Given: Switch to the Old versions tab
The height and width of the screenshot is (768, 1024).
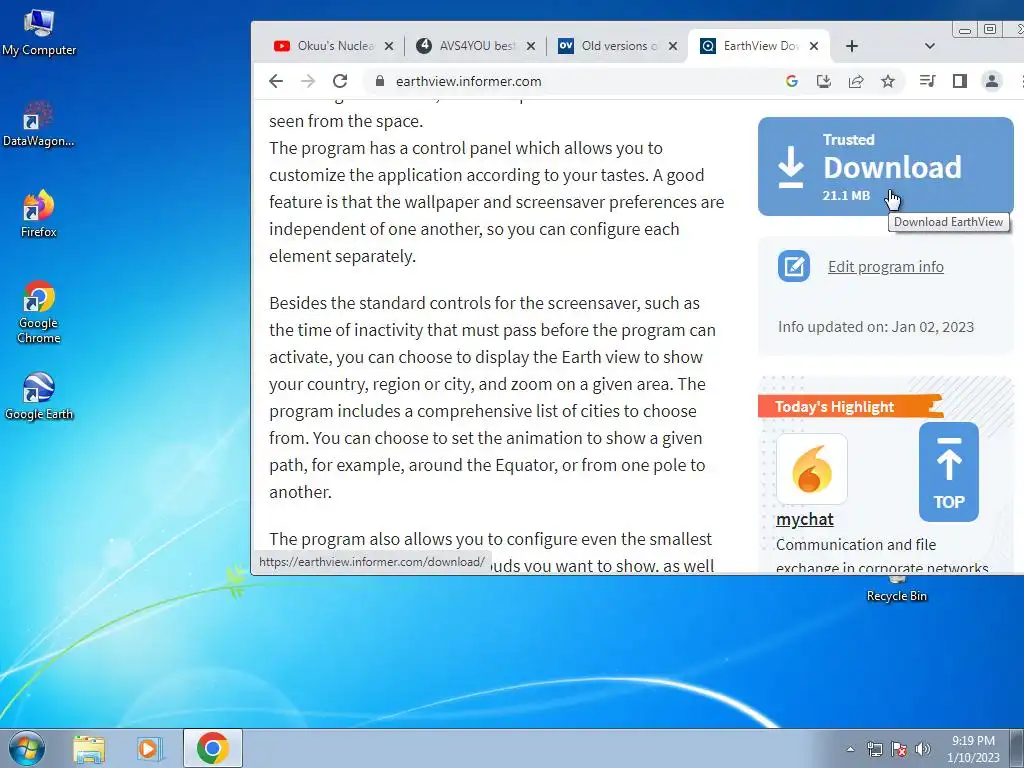Looking at the screenshot, I should (x=617, y=46).
